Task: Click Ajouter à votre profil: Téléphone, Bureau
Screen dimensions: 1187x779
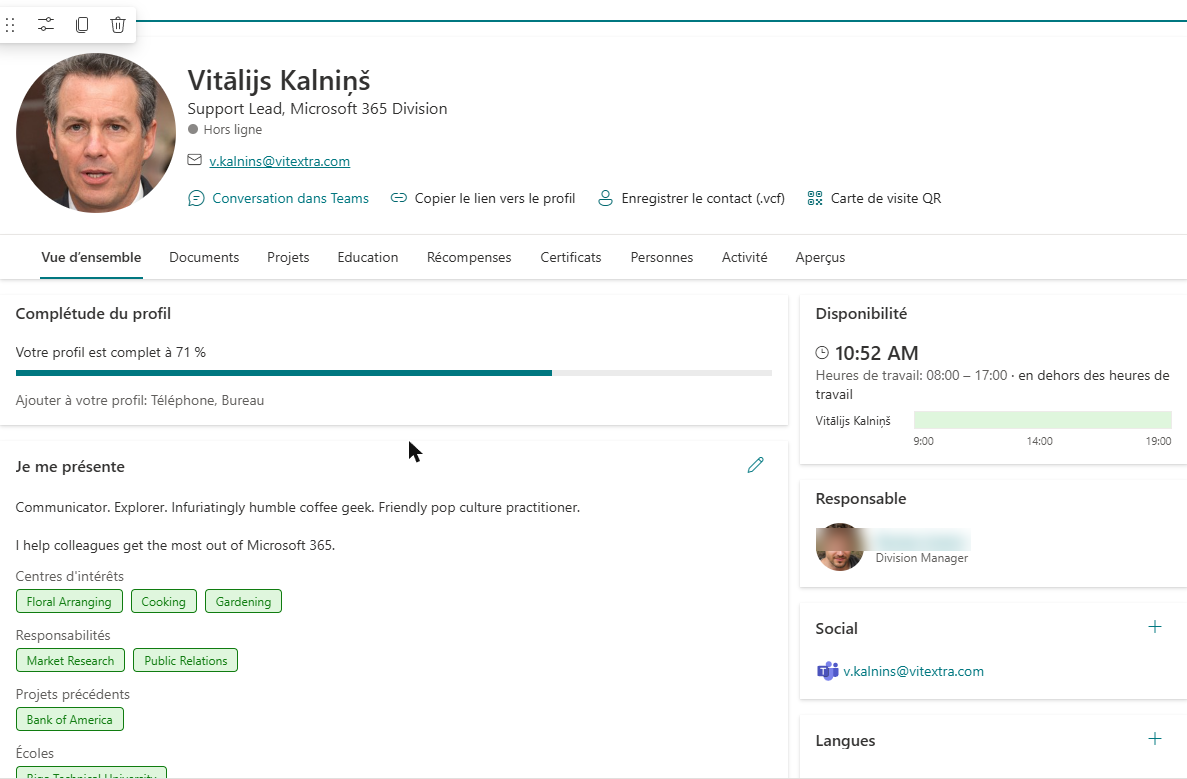Action: (140, 400)
